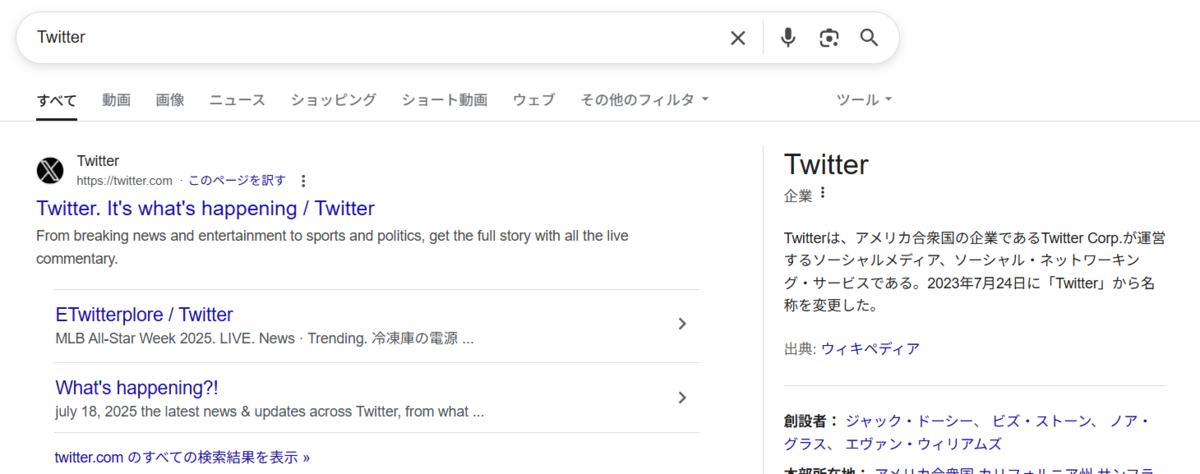Switch to 画像 tab
This screenshot has width=1200, height=474.
pos(170,100)
